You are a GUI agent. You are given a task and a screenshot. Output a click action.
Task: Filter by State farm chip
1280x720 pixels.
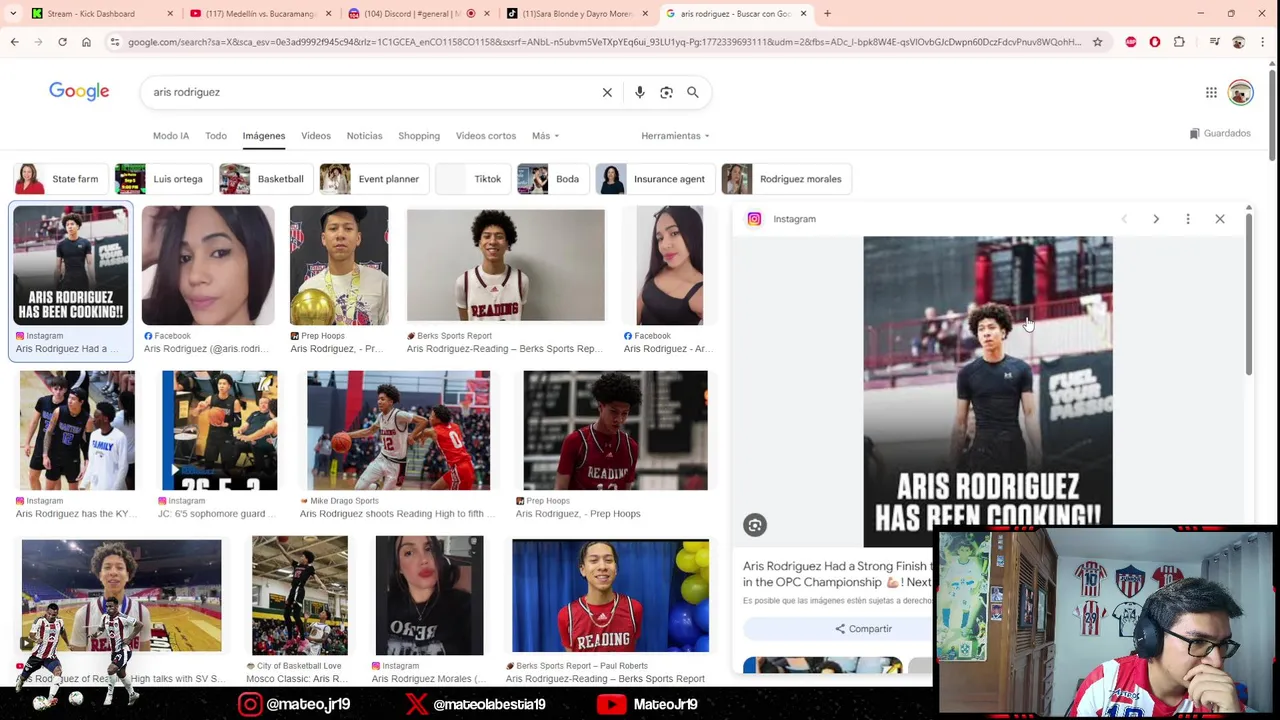[59, 179]
